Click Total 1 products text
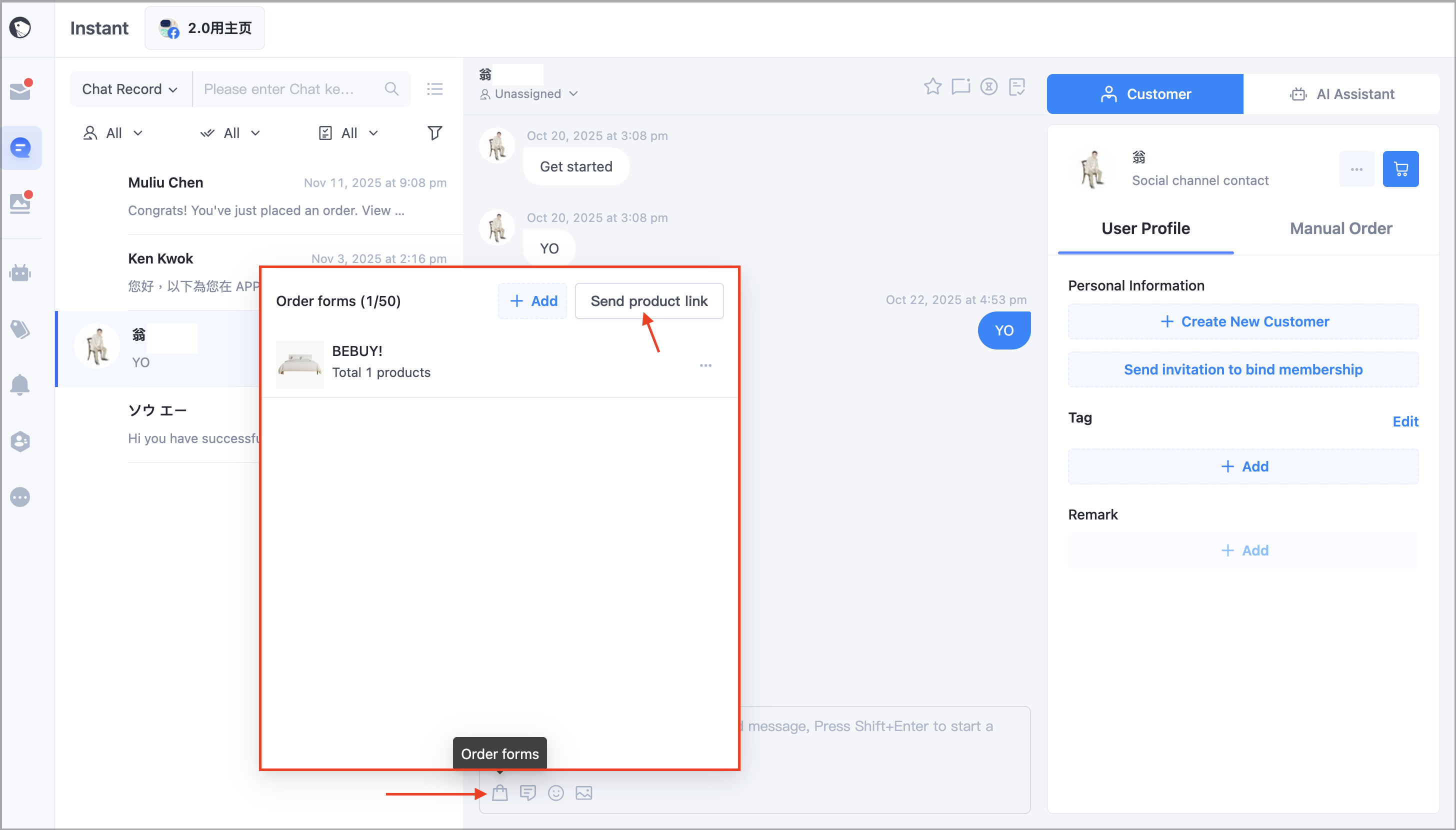Image resolution: width=1456 pixels, height=830 pixels. pos(381,372)
